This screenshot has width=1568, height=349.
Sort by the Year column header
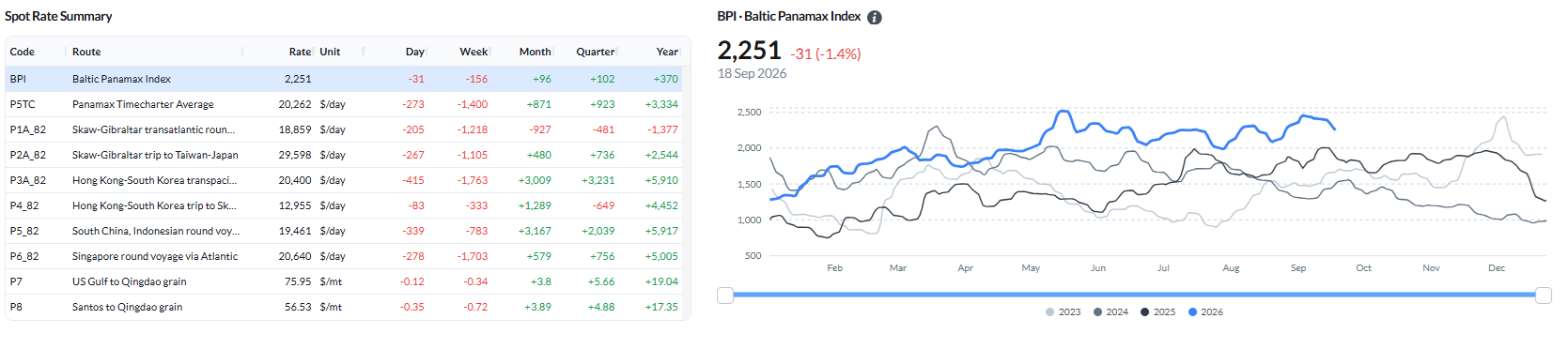point(667,52)
